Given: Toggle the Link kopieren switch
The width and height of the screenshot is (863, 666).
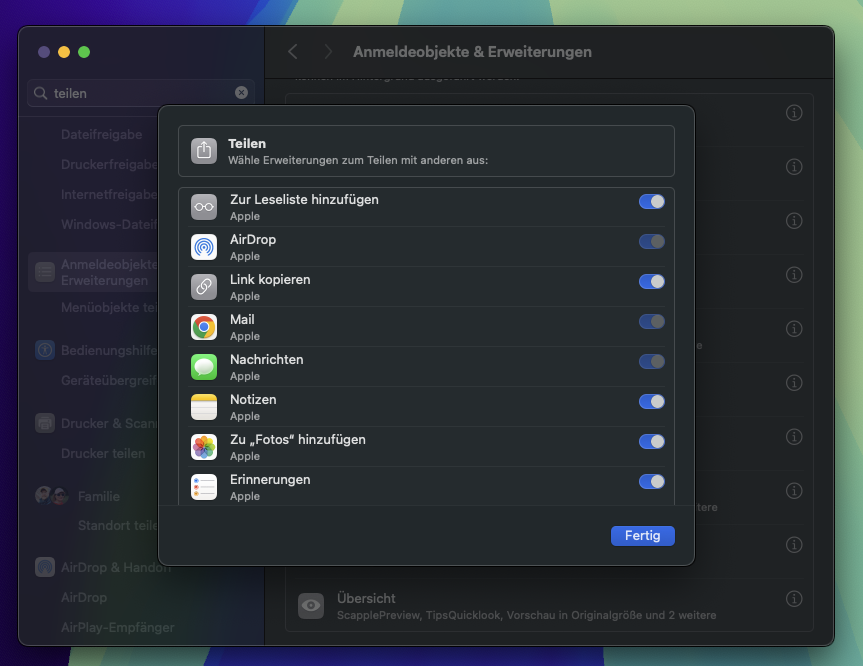Looking at the screenshot, I should (x=651, y=282).
